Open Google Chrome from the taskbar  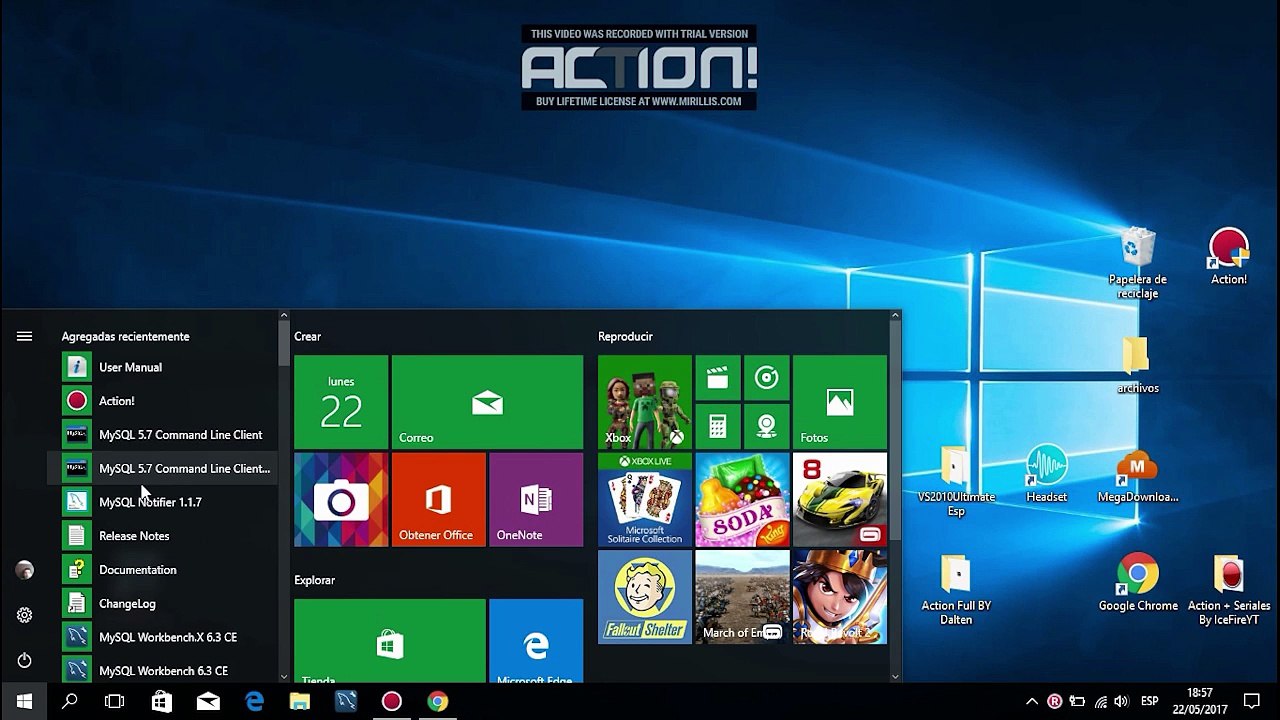438,701
